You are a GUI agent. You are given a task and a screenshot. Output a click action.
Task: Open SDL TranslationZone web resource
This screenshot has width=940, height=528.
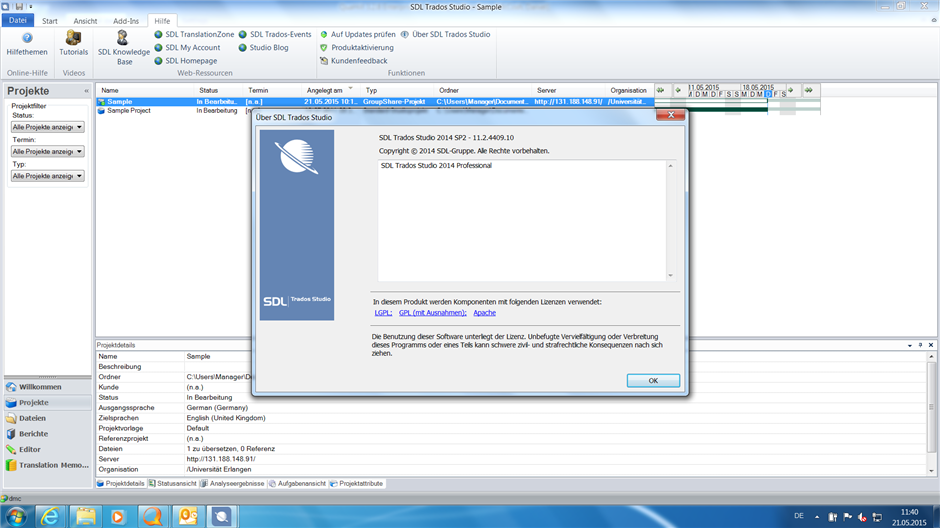[x=199, y=34]
